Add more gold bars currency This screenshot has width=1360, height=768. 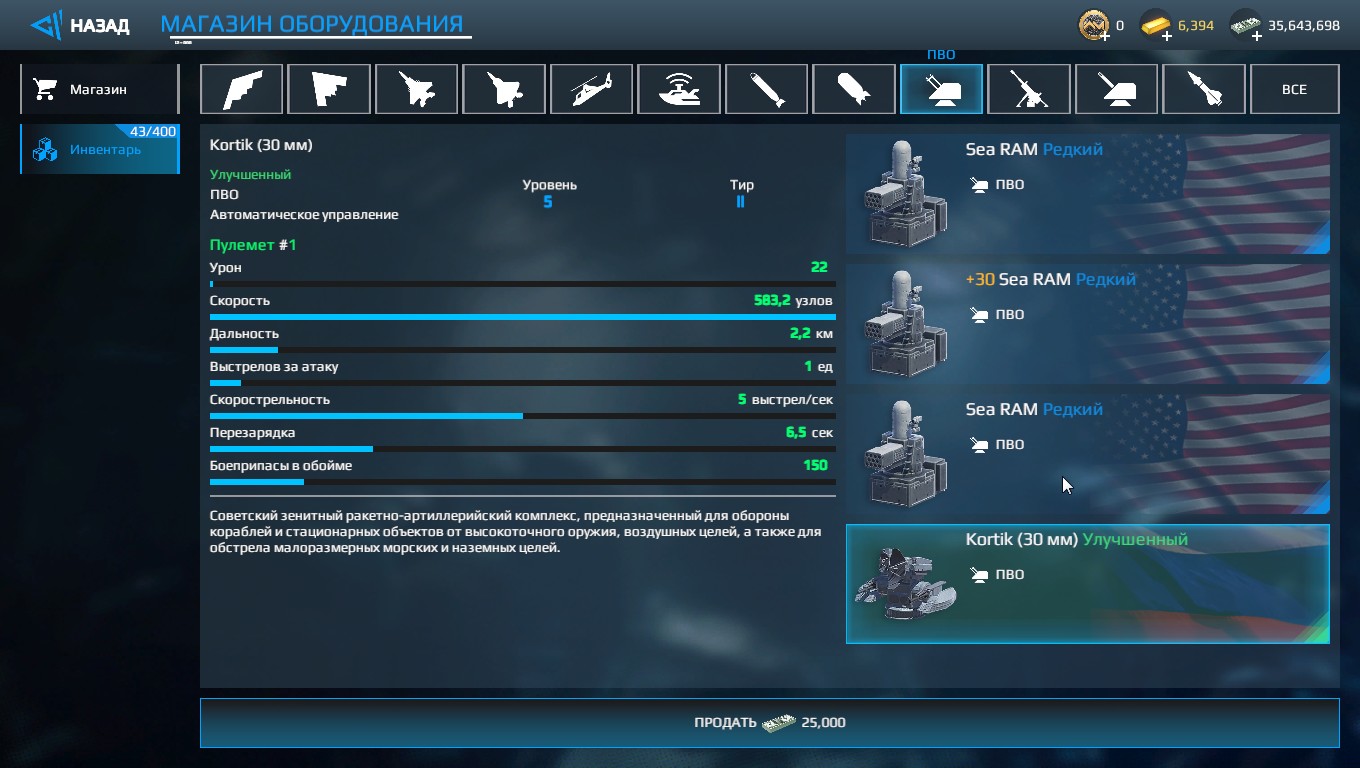point(1166,36)
